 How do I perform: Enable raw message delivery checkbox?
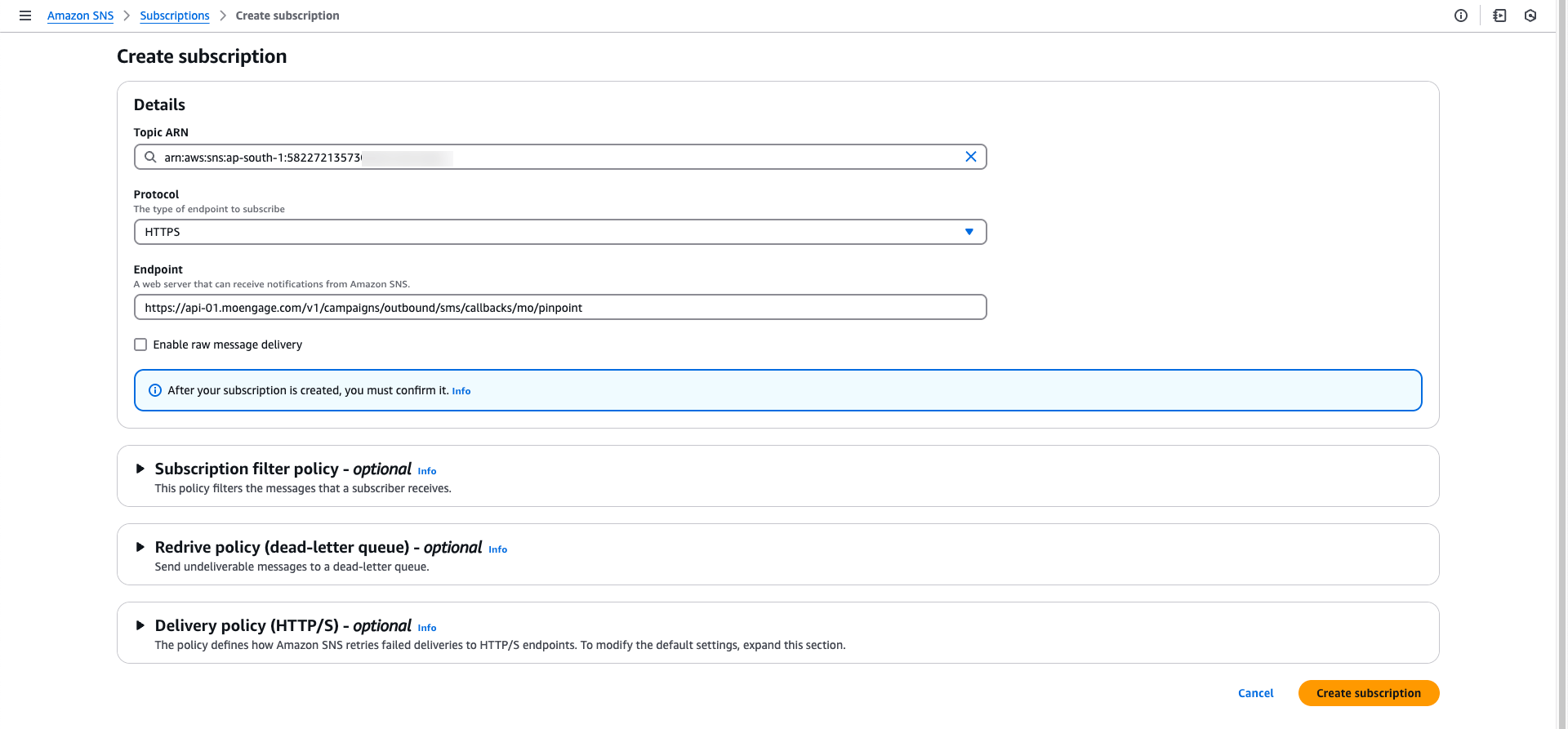tap(140, 344)
